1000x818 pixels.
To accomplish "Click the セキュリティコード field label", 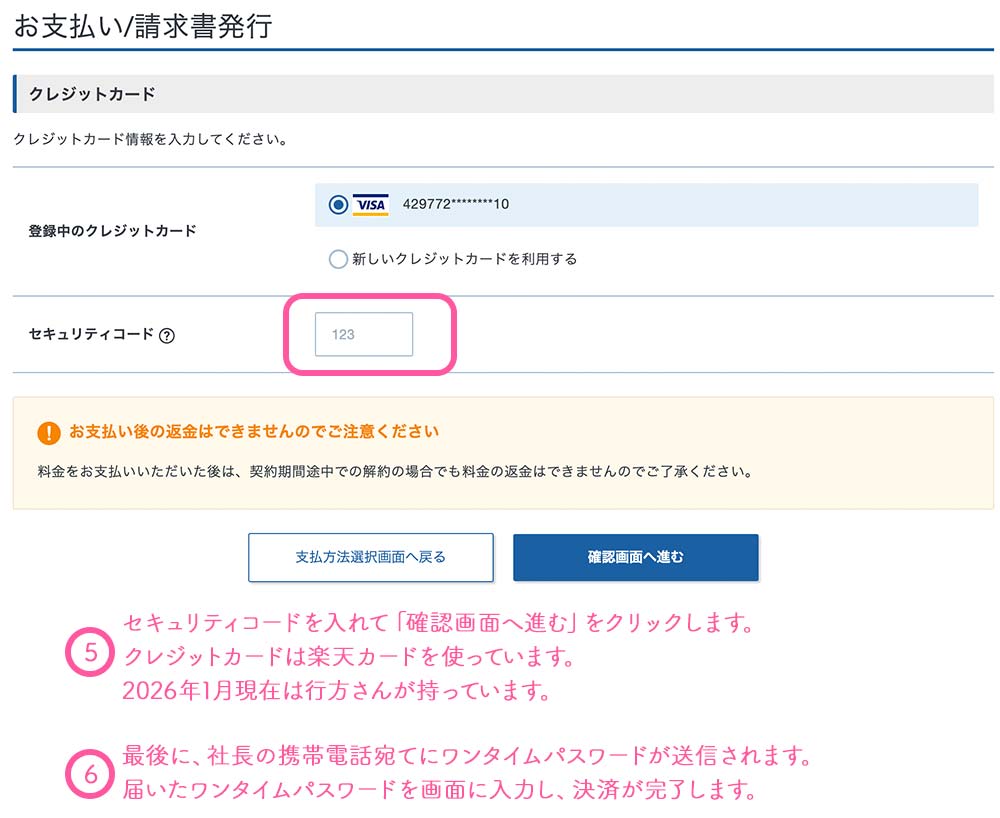I will [x=91, y=335].
